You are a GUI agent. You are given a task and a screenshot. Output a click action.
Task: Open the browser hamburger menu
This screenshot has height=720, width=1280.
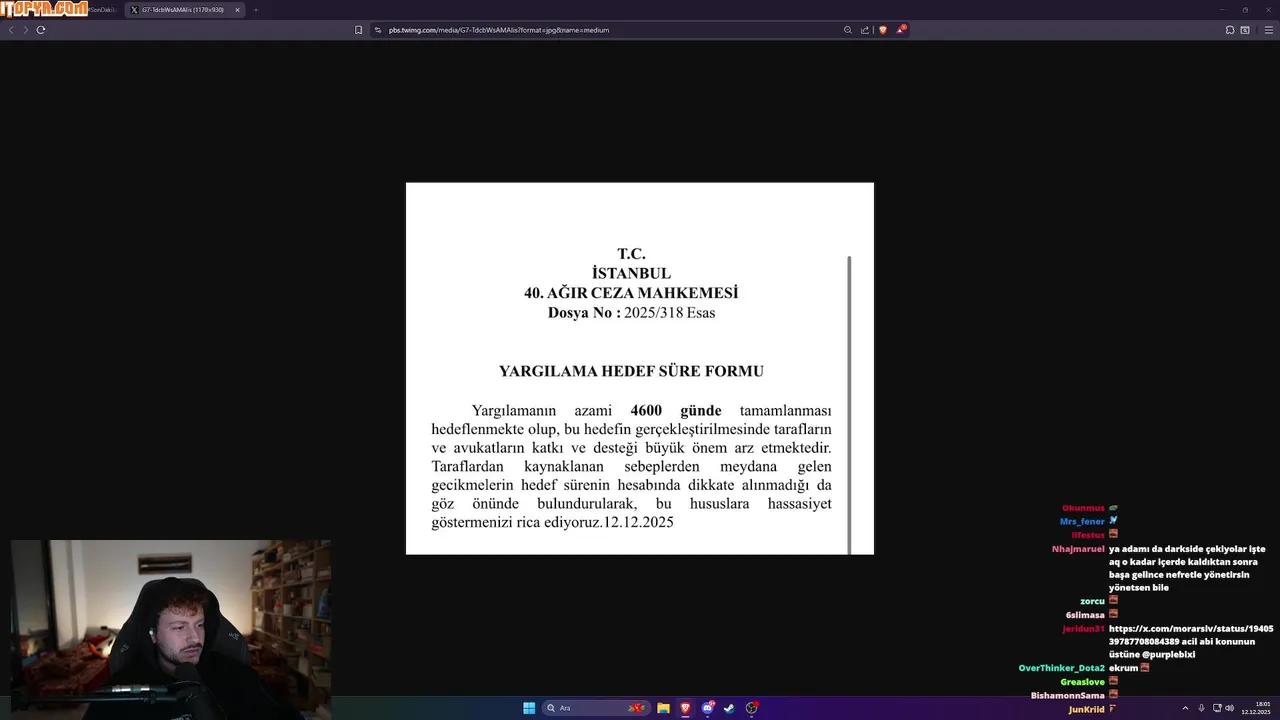pyautogui.click(x=1269, y=30)
